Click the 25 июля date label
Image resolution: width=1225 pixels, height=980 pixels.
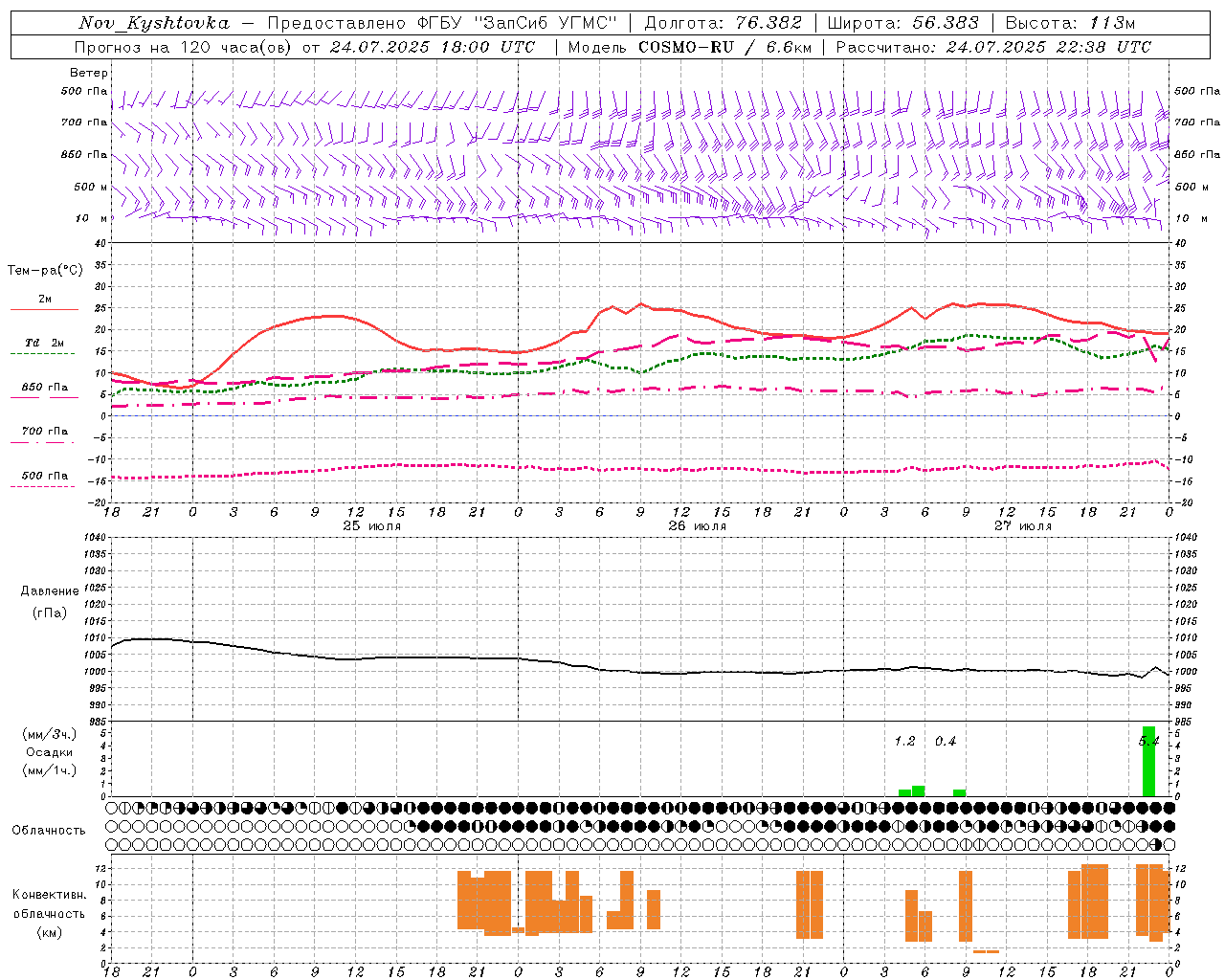point(372,526)
